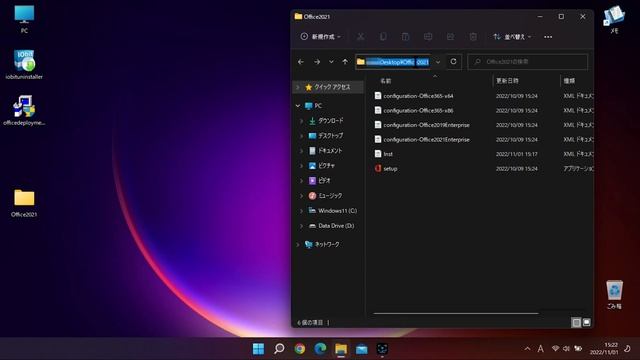This screenshot has height=360, width=640.
Task: Click the Cut toolbar icon in Explorer
Action: 360,37
